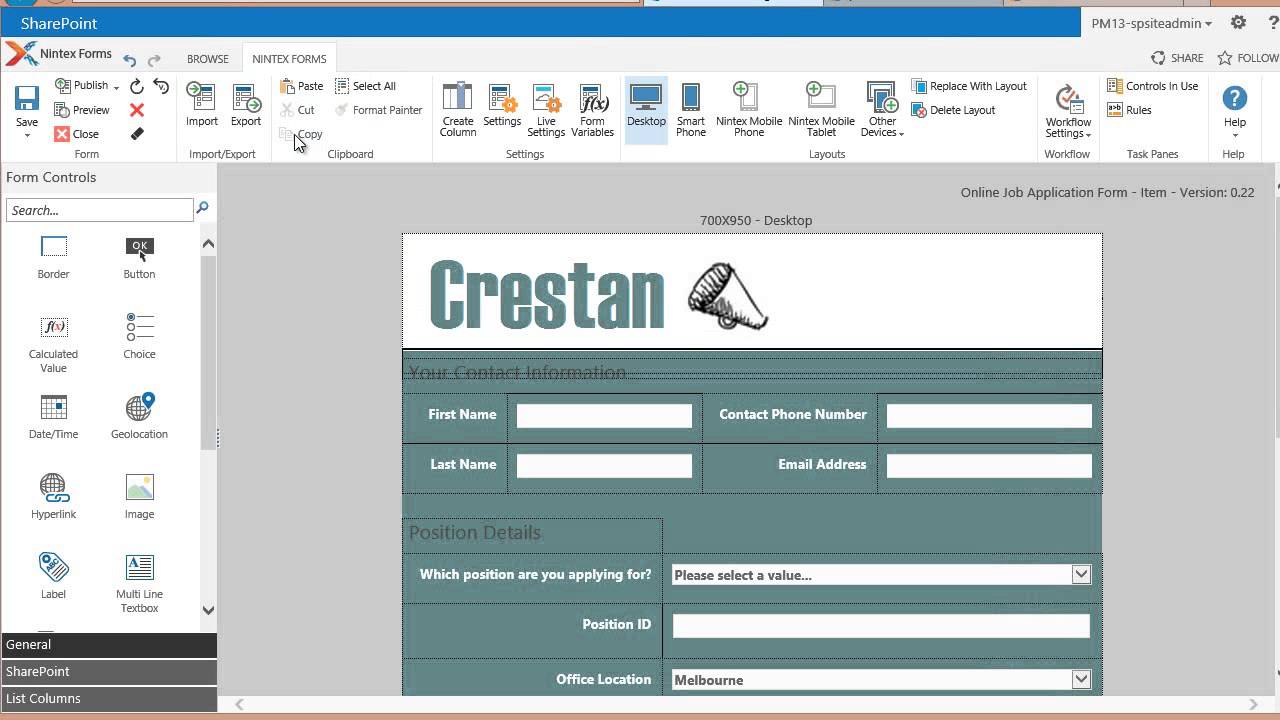Click the Last Name text field
1280x720 pixels.
point(604,466)
